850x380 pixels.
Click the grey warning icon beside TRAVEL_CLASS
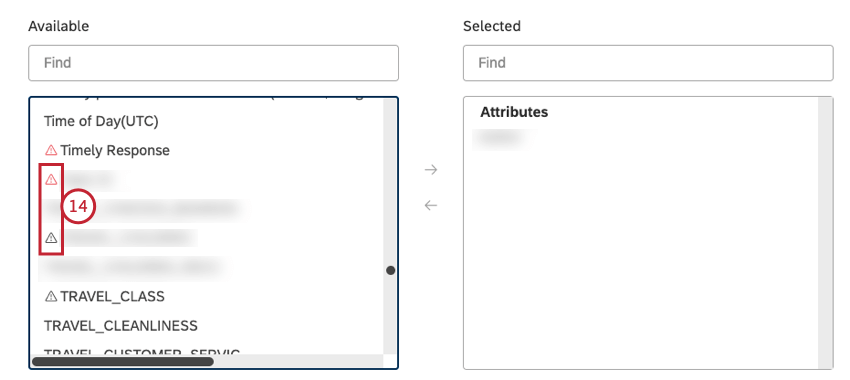click(x=51, y=297)
